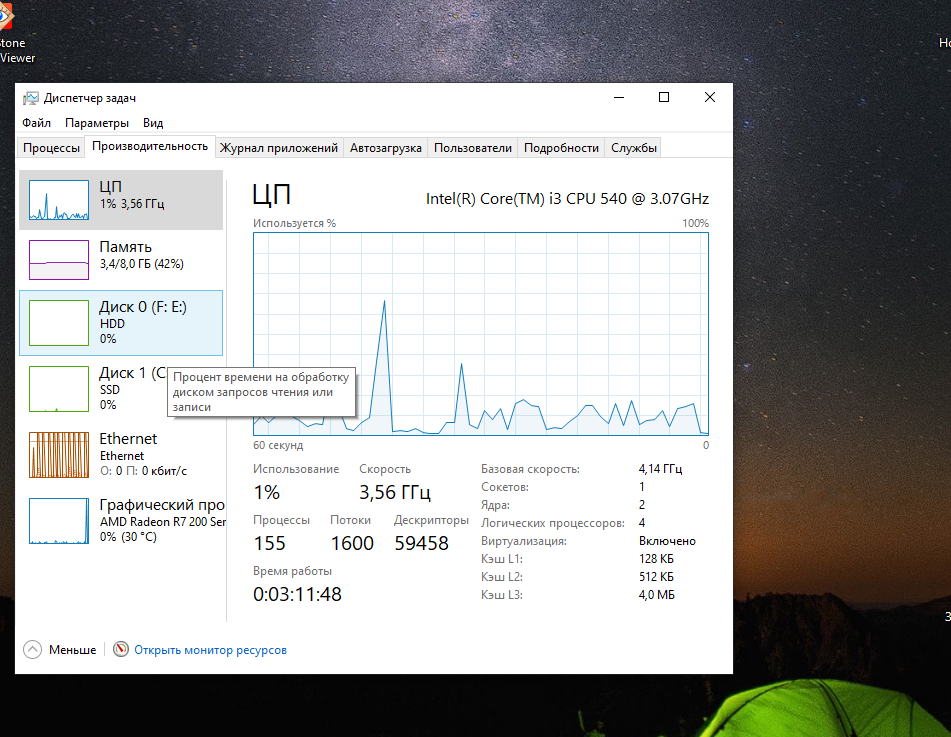The image size is (951, 737).
Task: Click the Виртуализация value Включено
Action: click(x=667, y=541)
